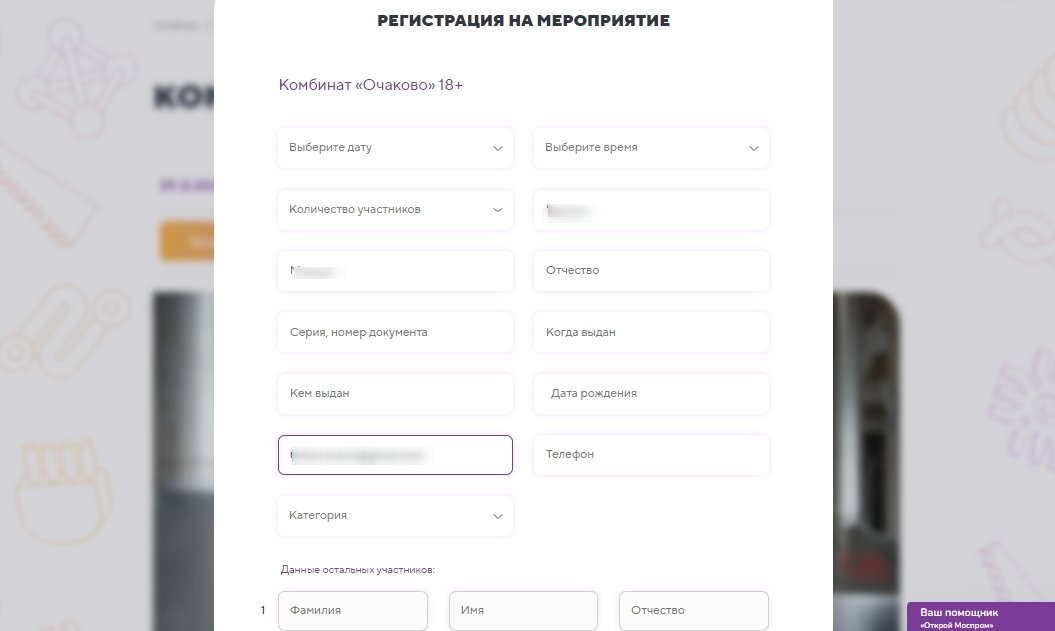
Task: Expand the 'Выберите время' dropdown
Action: pyautogui.click(x=650, y=148)
